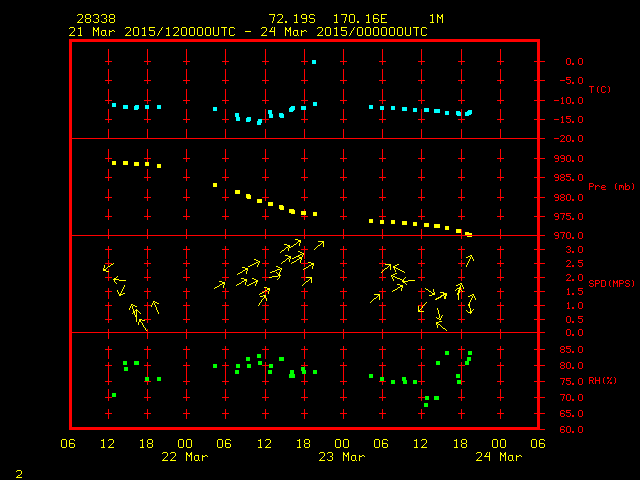
Task: Select the RH(%) humidity axis label
Action: pyautogui.click(x=602, y=381)
